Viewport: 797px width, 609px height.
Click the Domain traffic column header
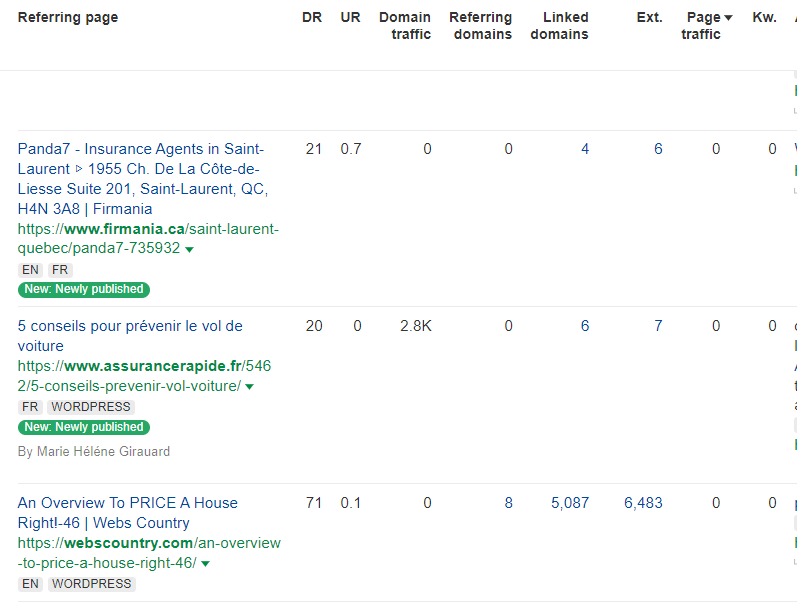(x=405, y=25)
